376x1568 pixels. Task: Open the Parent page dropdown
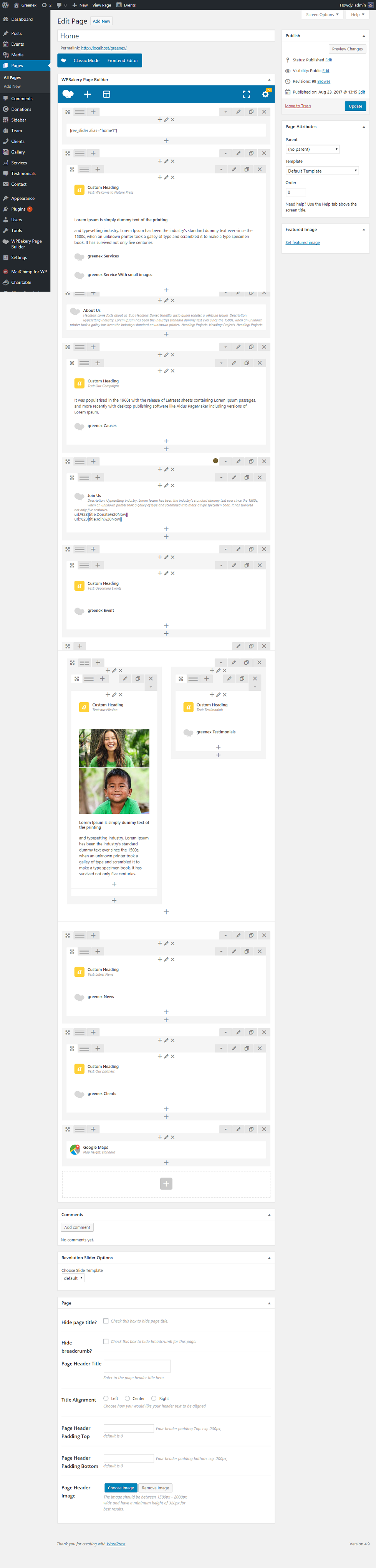tap(312, 149)
